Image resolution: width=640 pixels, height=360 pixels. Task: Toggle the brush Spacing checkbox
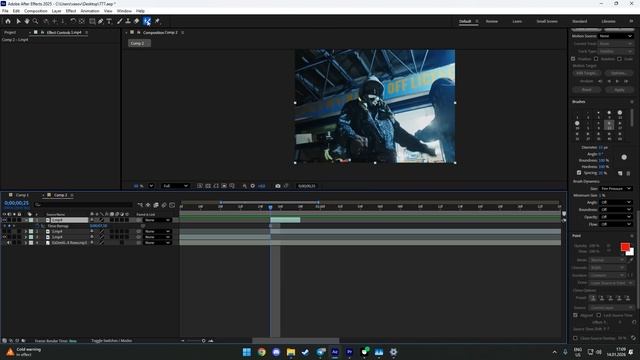579,173
